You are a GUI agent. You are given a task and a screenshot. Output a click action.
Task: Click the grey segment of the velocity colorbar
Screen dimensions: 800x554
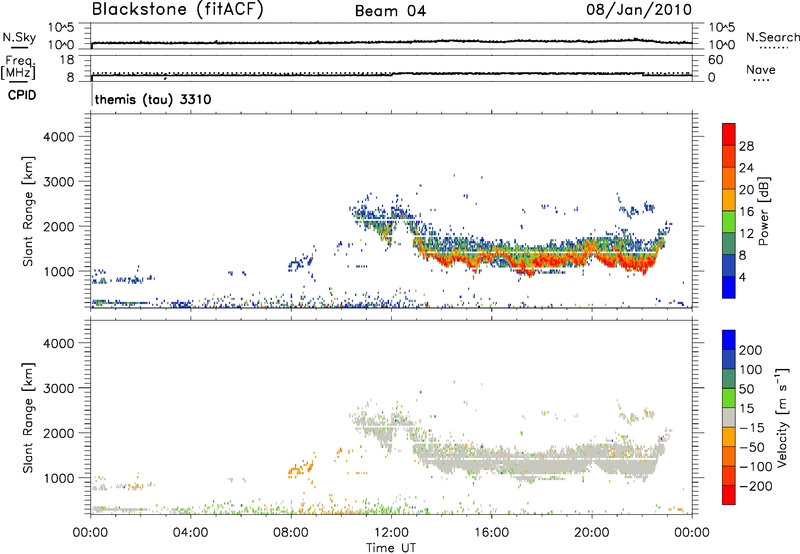point(729,417)
